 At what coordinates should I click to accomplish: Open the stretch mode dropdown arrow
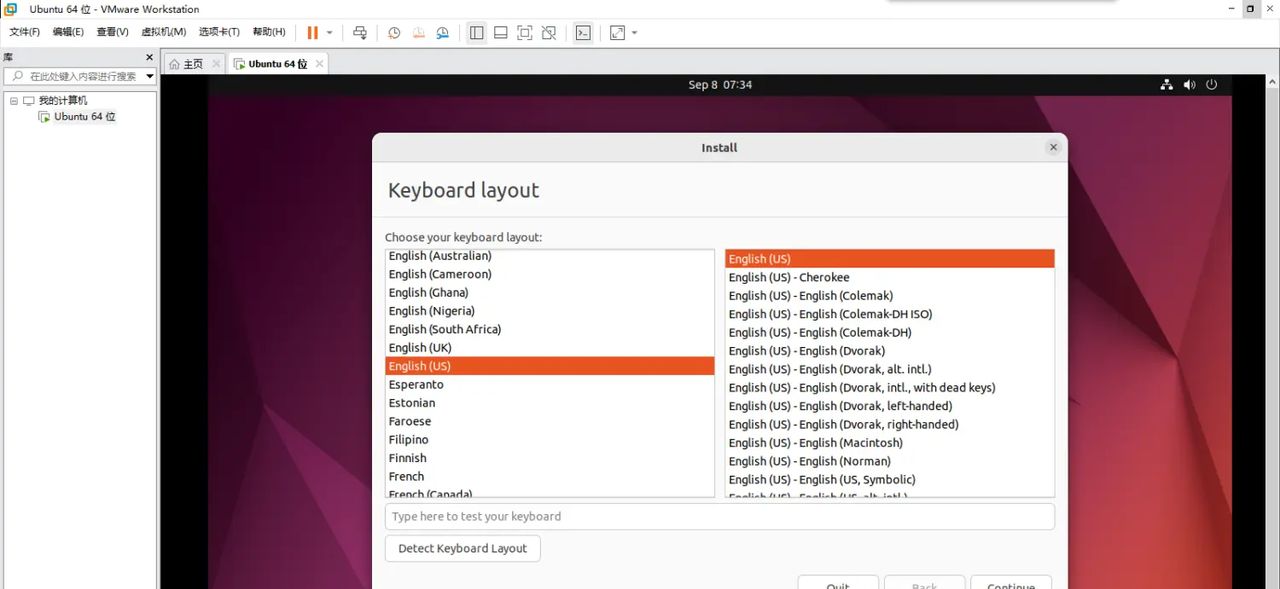click(x=634, y=33)
